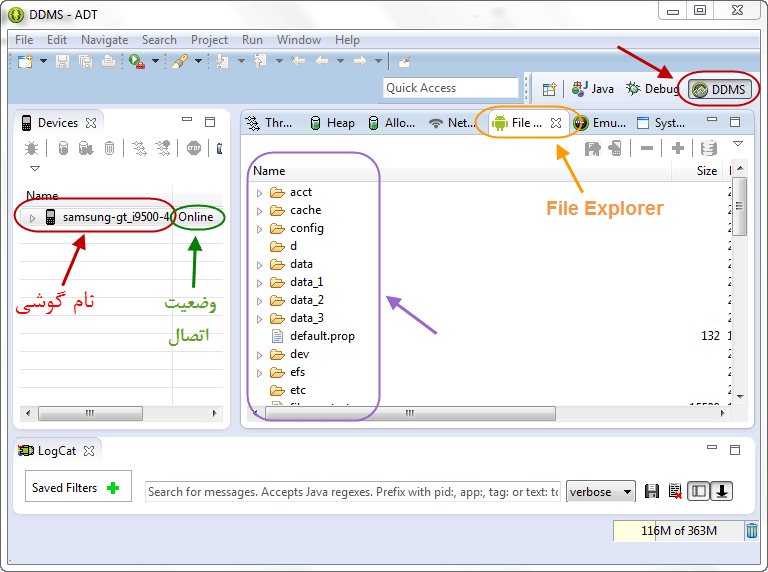
Task: Click the File Explorer horizontal scrollbar thumb
Action: coord(410,413)
